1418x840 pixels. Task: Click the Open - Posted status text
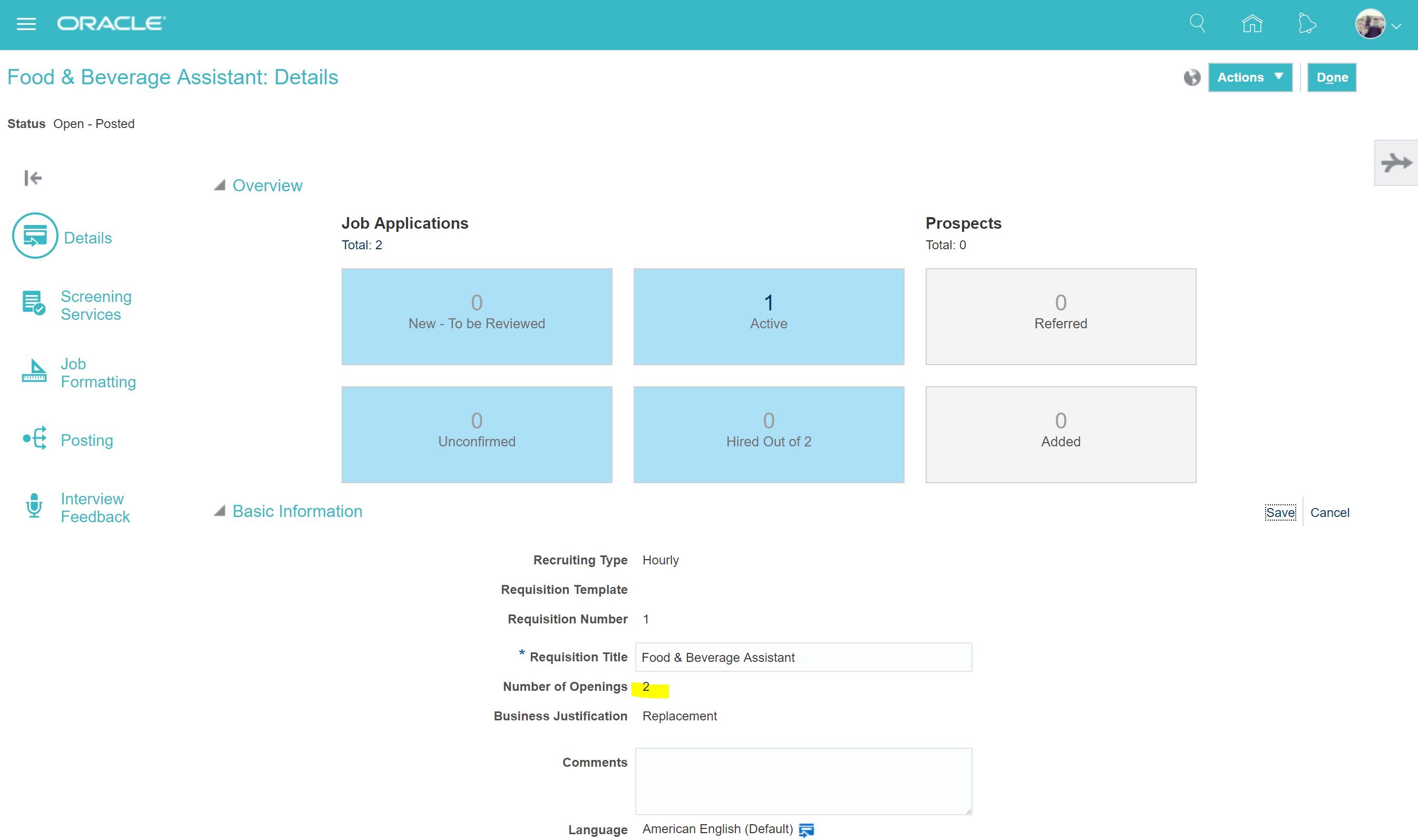tap(94, 123)
